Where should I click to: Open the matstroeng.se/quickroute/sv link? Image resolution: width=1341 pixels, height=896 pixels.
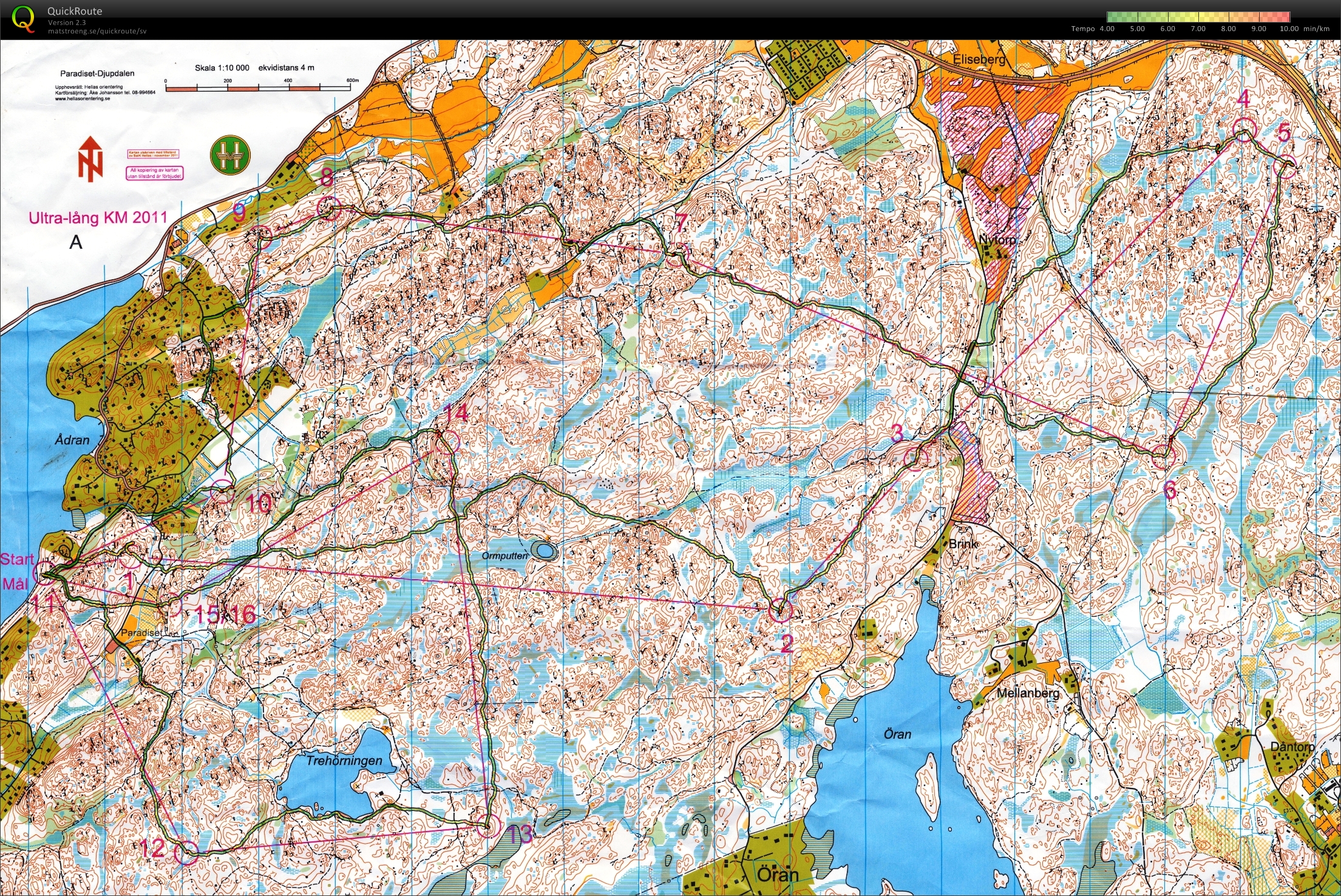(97, 31)
